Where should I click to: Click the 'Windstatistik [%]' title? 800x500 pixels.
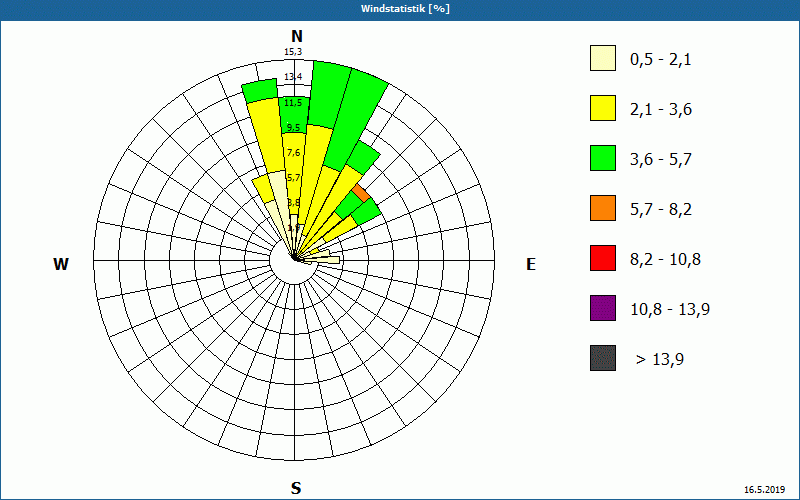click(x=405, y=9)
